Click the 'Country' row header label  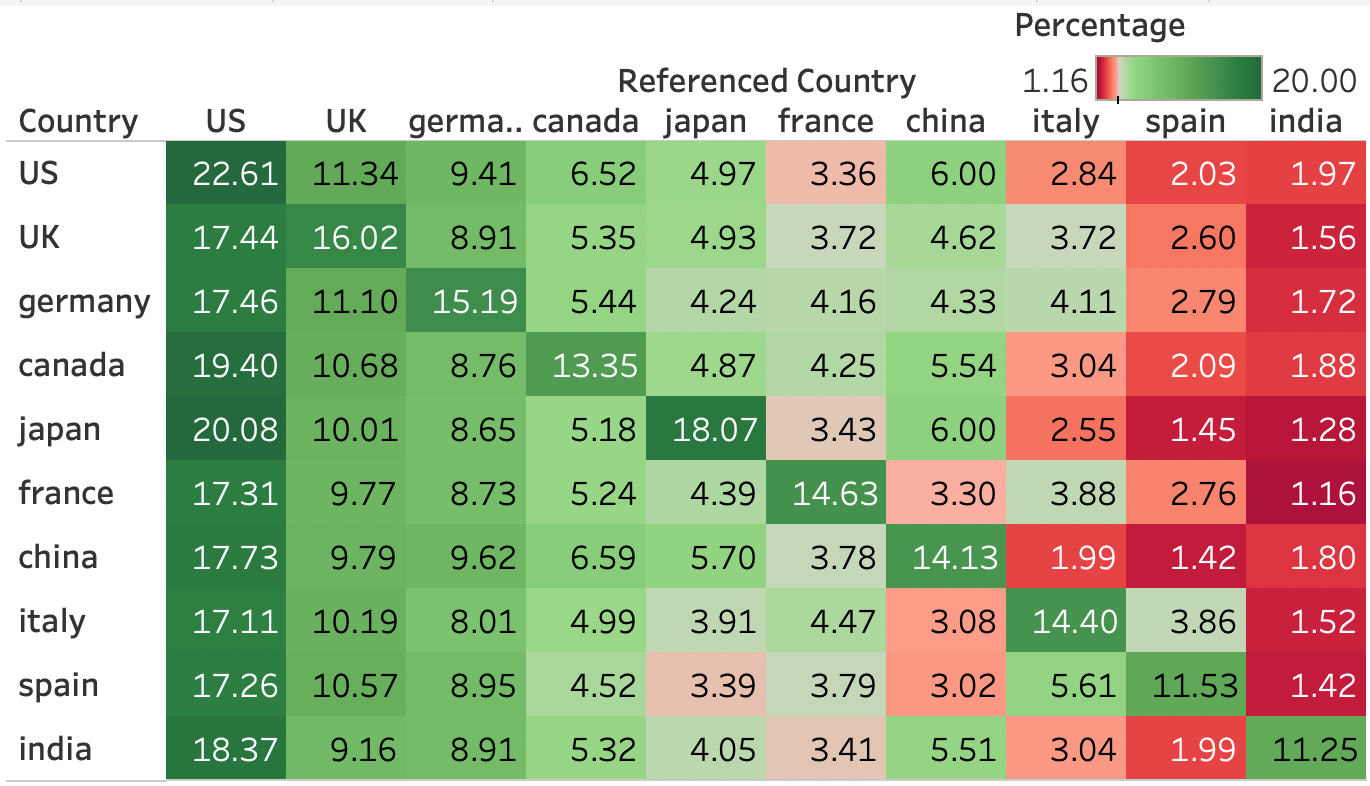(x=78, y=122)
